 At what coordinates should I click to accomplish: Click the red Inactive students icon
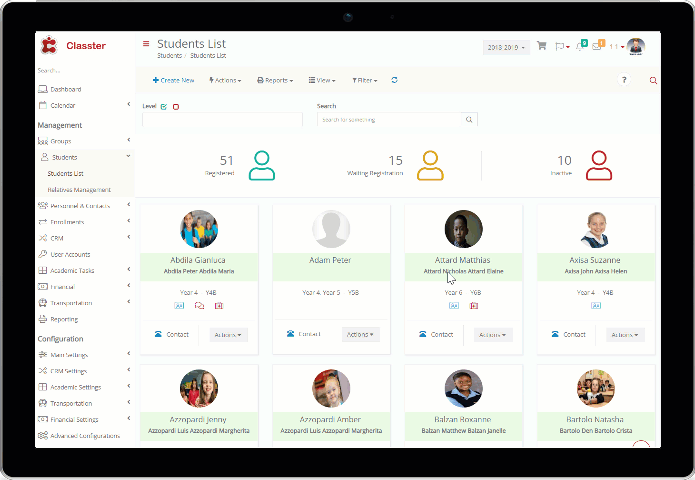click(x=599, y=165)
